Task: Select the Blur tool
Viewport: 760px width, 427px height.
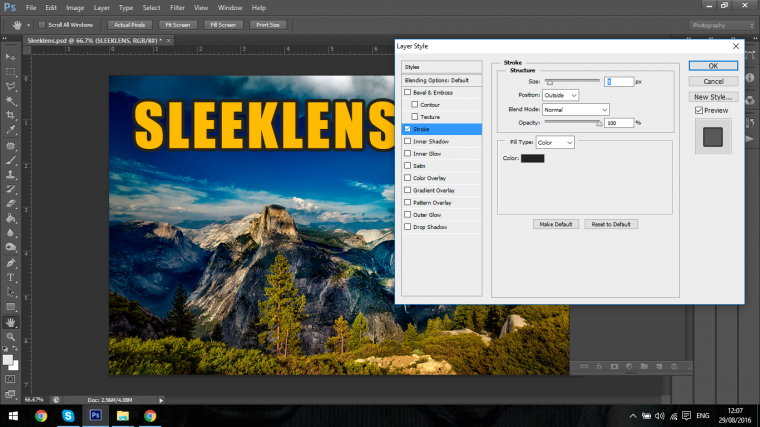Action: [10, 233]
